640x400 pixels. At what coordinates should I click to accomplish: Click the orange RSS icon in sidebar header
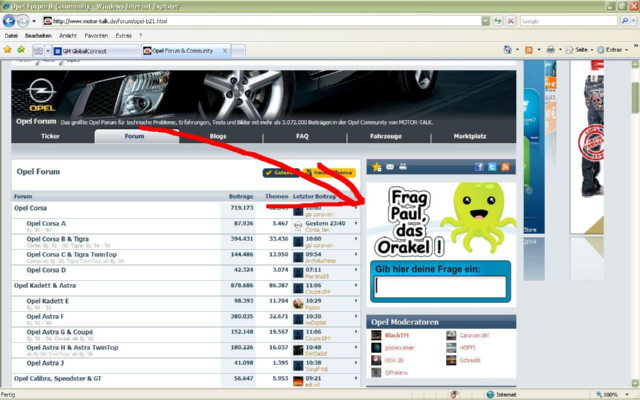point(505,167)
